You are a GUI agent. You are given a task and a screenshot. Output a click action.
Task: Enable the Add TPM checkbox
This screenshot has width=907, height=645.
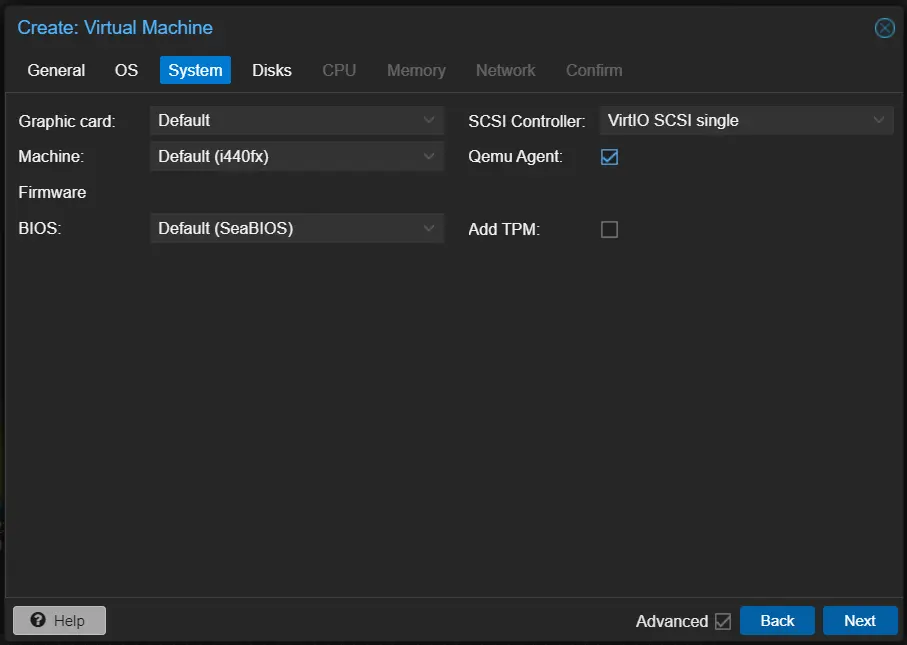click(x=609, y=229)
